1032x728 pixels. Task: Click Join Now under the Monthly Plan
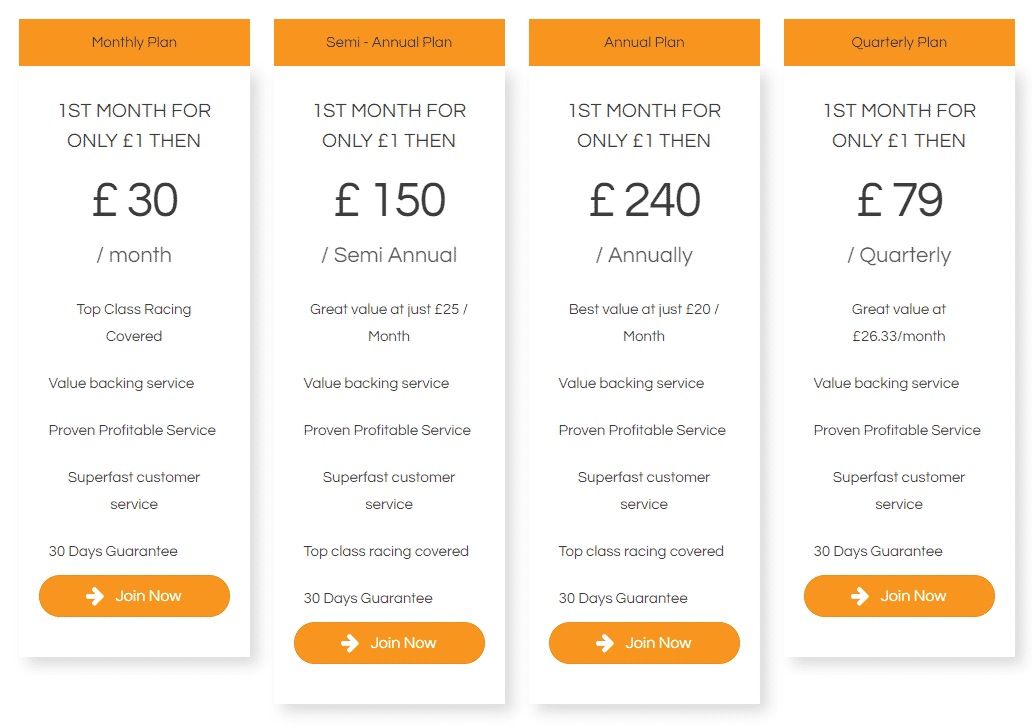pos(134,595)
